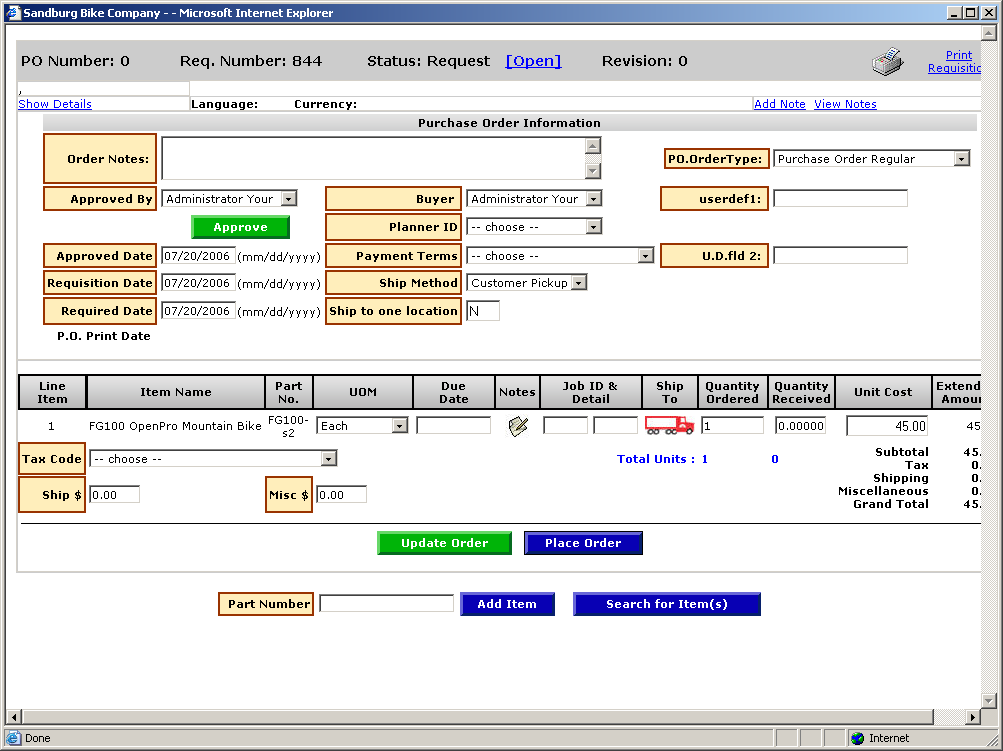Click the Add Note link
Viewport: 1003px width, 751px height.
click(x=779, y=104)
